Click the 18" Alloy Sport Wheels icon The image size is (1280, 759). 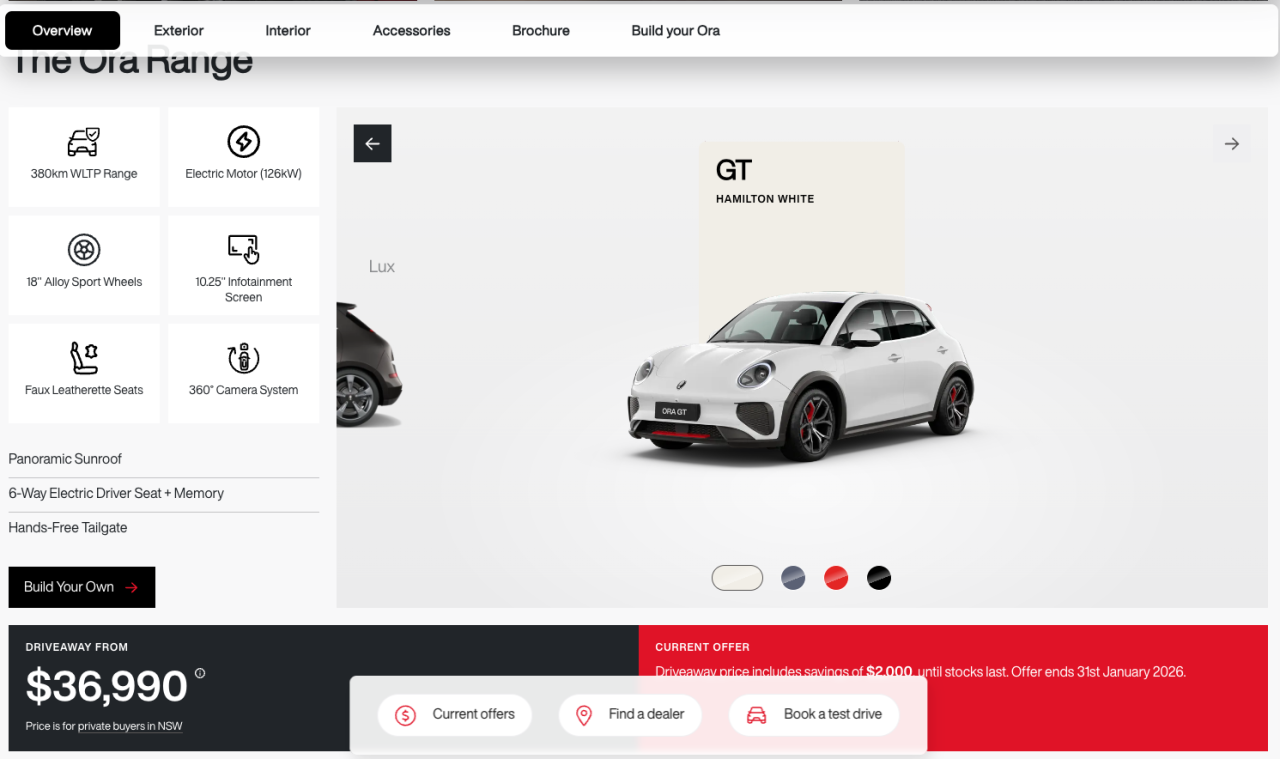point(83,250)
